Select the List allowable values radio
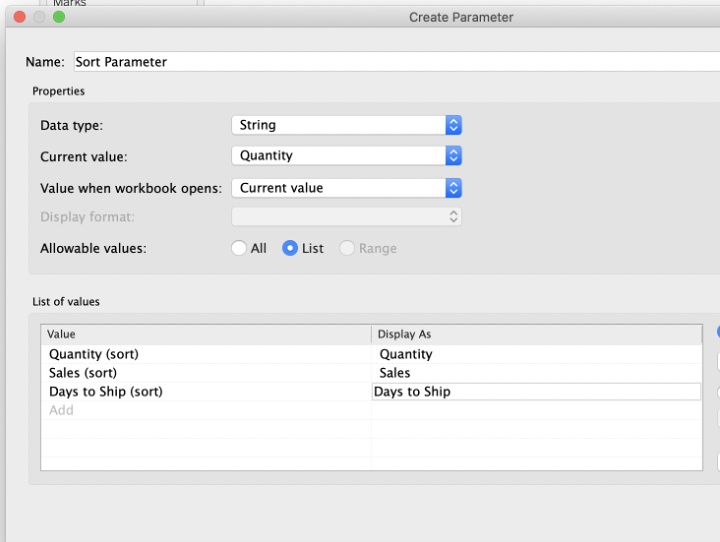The image size is (720, 542). coord(290,248)
